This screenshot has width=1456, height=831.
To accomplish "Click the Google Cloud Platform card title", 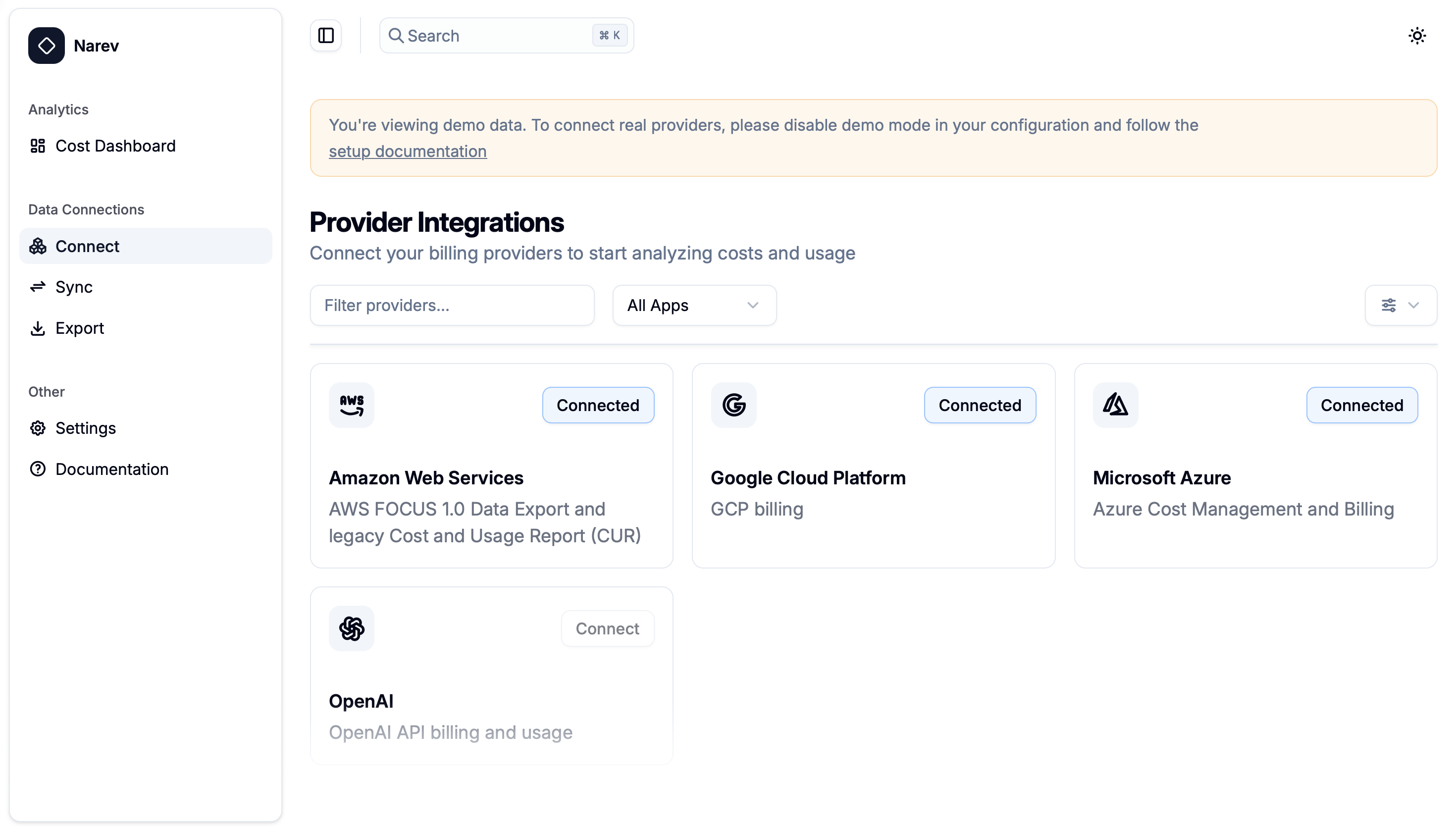I will pos(808,478).
